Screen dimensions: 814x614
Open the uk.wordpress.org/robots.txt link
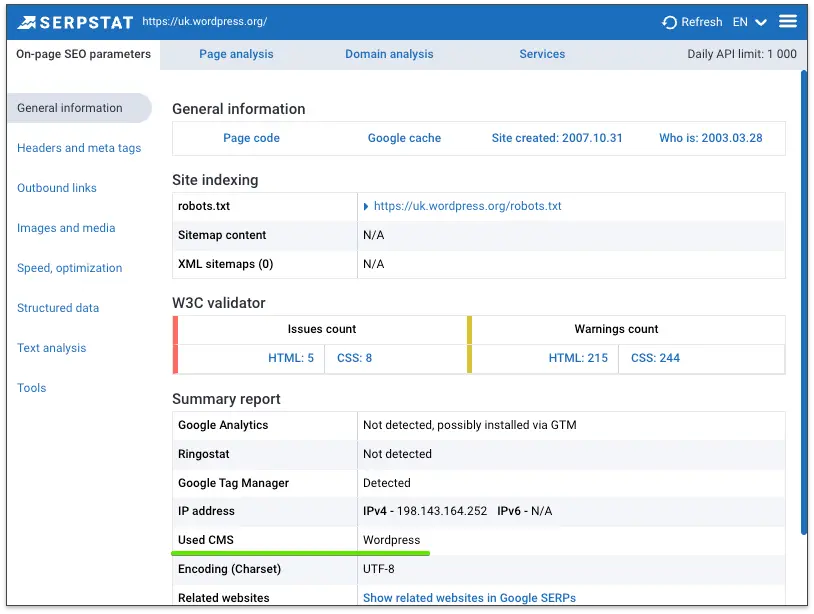pyautogui.click(x=468, y=206)
